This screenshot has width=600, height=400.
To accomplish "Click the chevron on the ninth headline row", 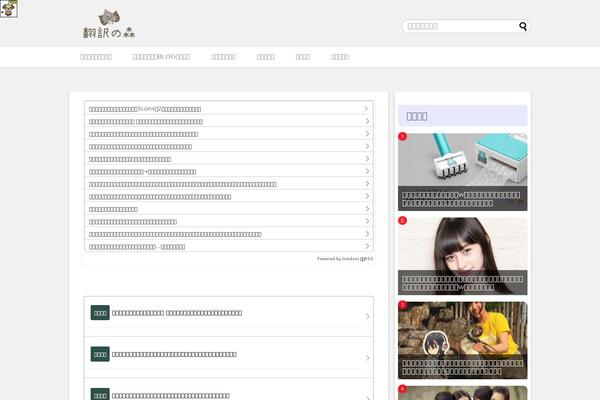I will (367, 209).
